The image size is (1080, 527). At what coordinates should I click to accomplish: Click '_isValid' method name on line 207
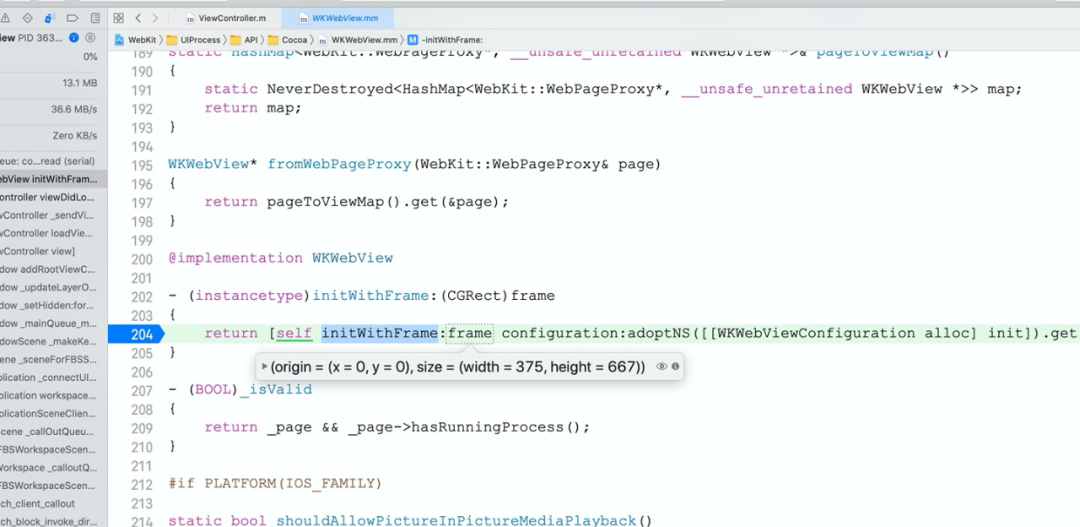(276, 389)
